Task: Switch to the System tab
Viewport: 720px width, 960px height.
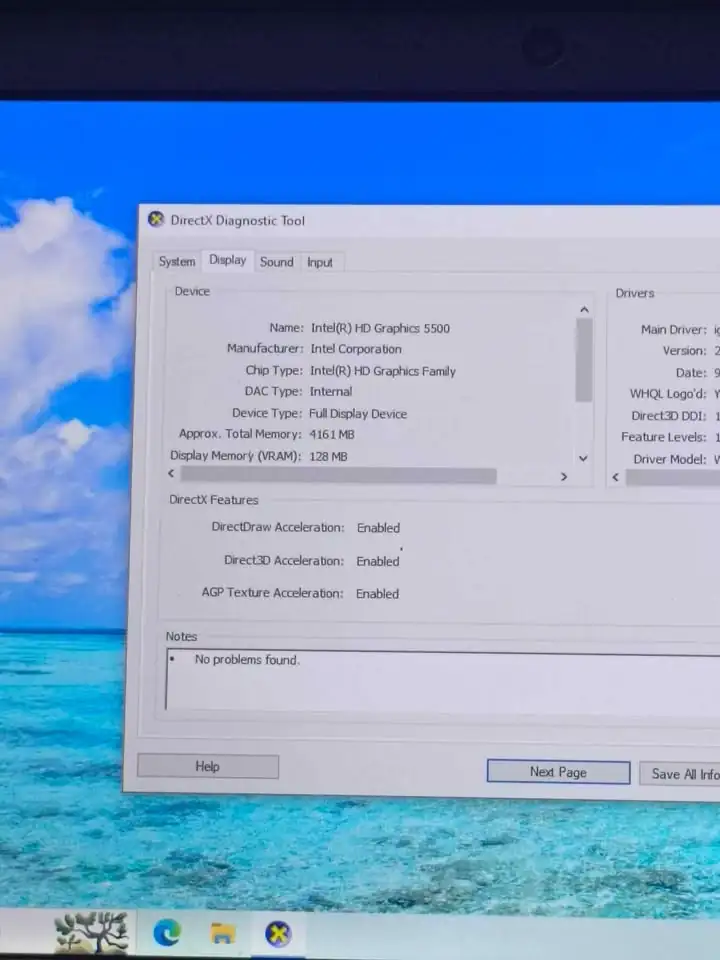Action: [177, 261]
